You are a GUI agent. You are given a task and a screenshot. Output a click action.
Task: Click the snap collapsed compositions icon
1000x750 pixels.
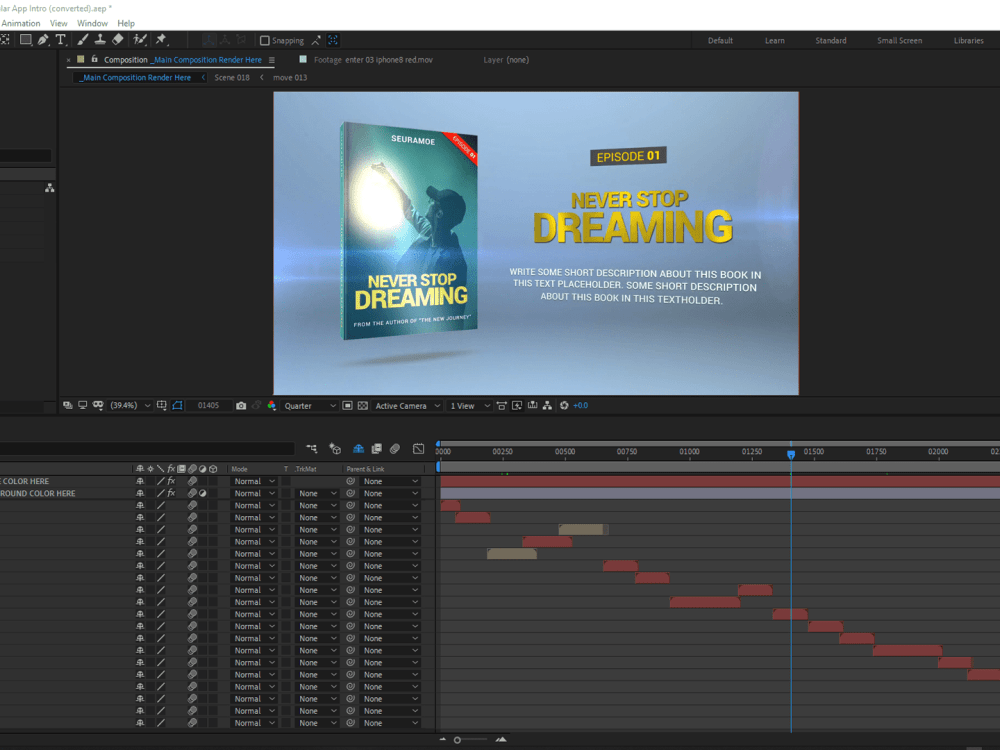(x=333, y=40)
